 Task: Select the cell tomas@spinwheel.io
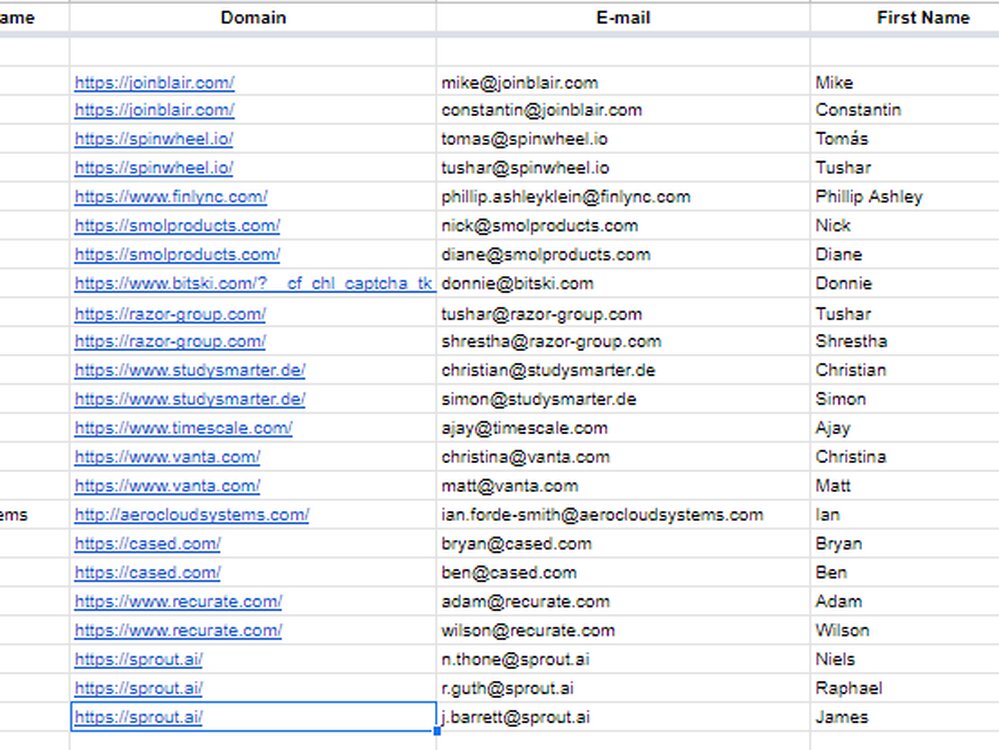tap(623, 139)
